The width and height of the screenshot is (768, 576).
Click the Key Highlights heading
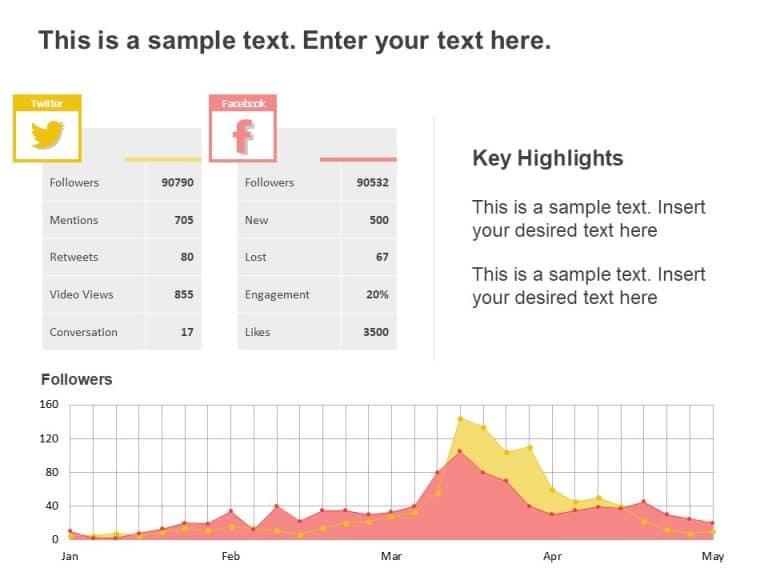click(548, 158)
